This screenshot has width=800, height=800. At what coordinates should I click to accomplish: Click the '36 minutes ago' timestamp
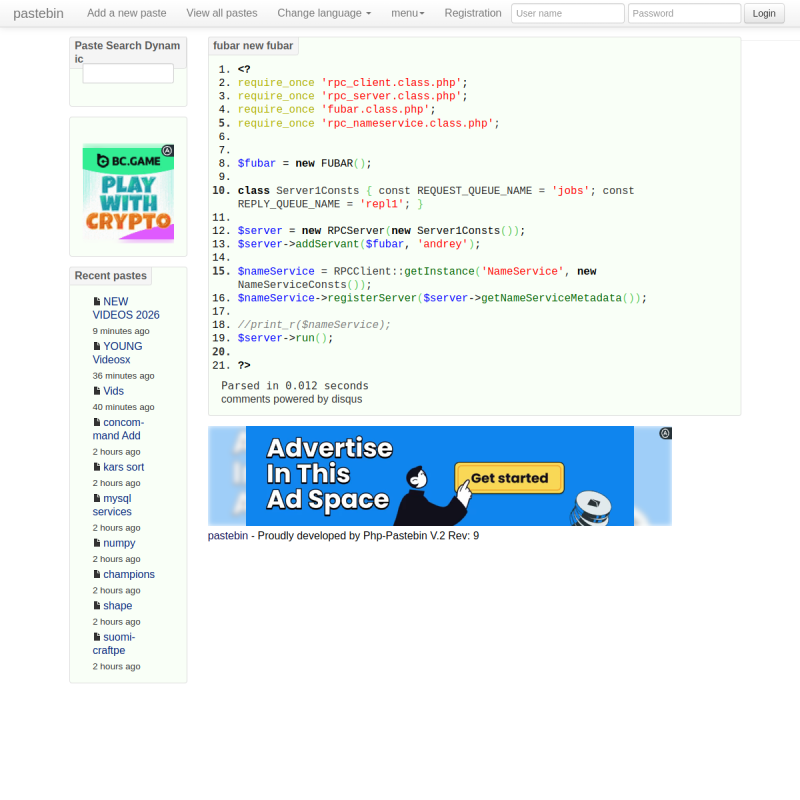coord(123,376)
